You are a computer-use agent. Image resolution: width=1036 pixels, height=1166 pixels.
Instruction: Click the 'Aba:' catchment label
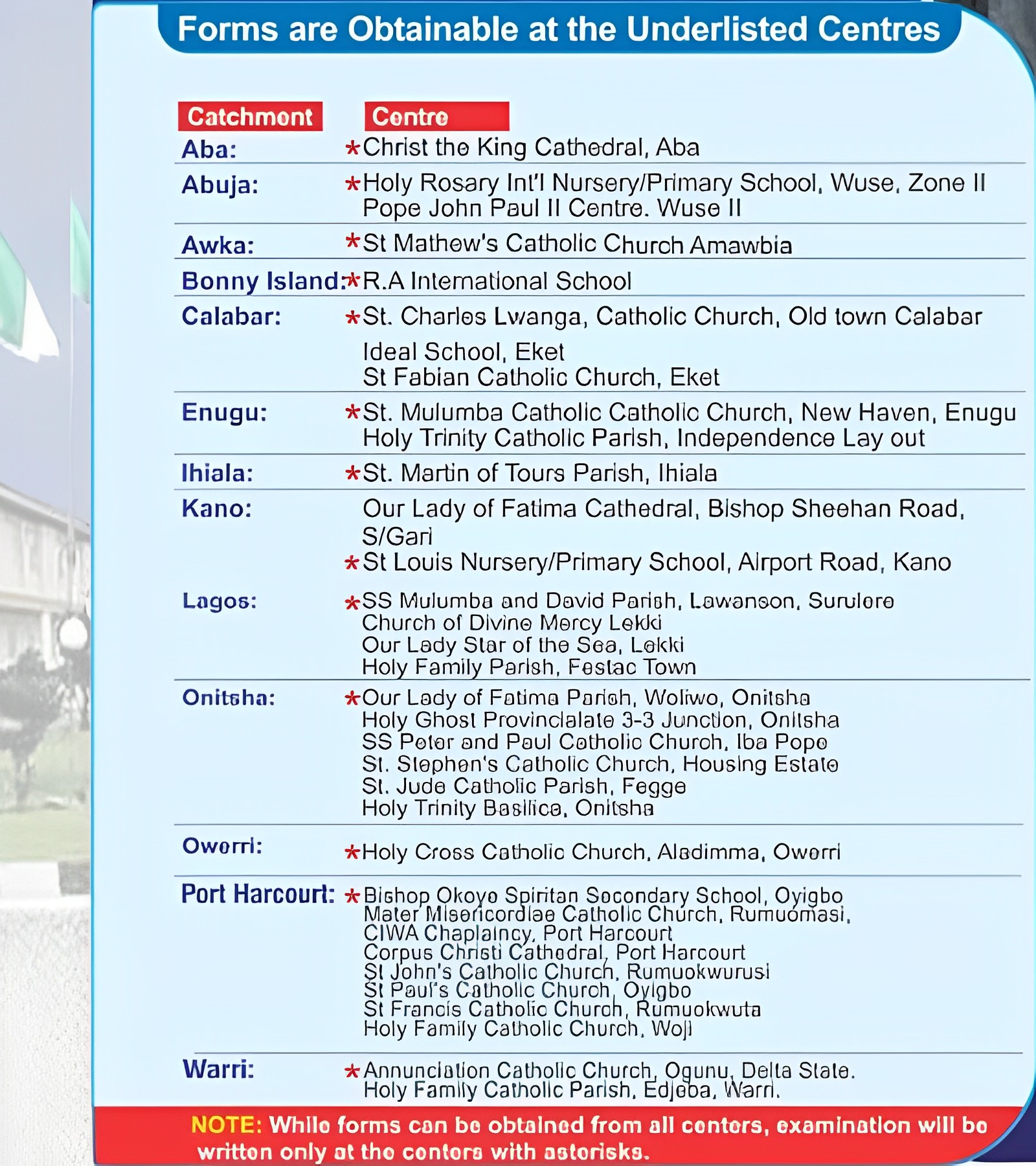[x=209, y=150]
